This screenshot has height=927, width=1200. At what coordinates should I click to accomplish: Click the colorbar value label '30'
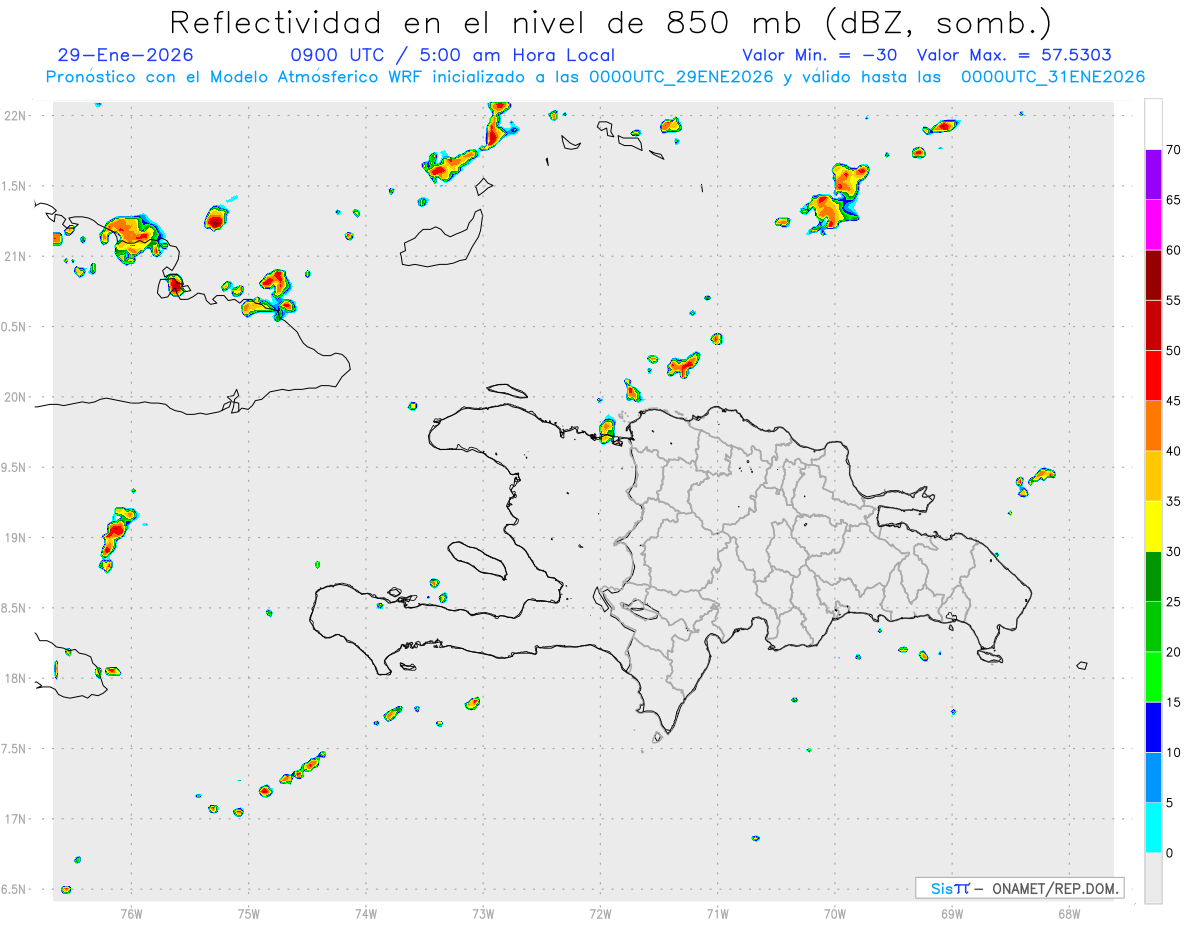pos(1173,552)
